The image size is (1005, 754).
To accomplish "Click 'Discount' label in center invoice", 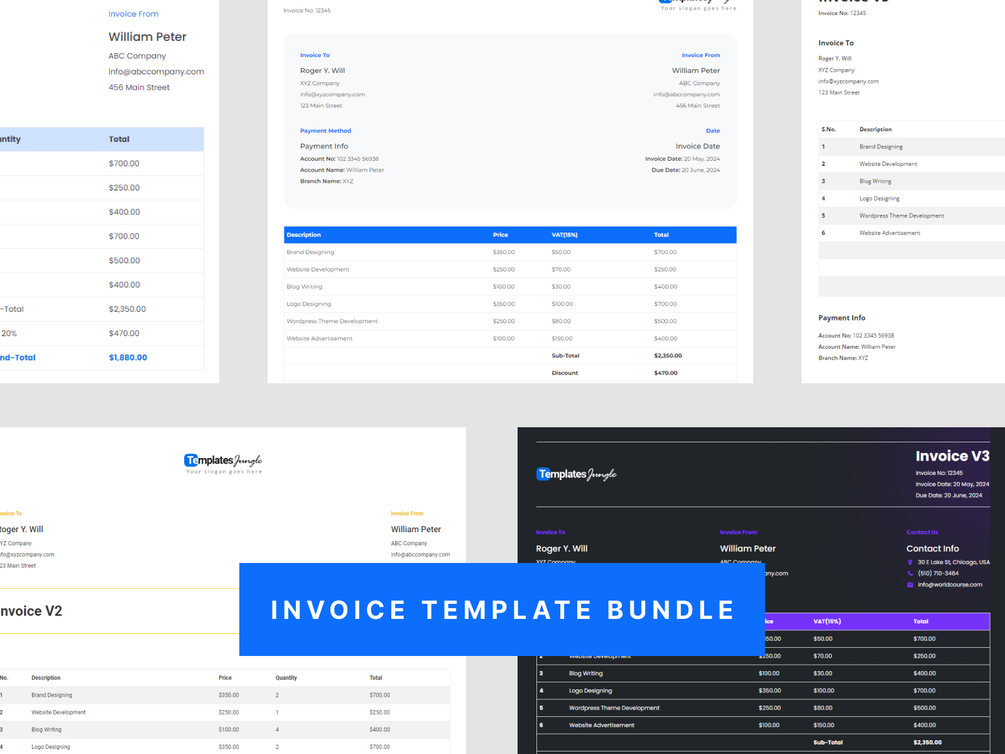I will [565, 373].
